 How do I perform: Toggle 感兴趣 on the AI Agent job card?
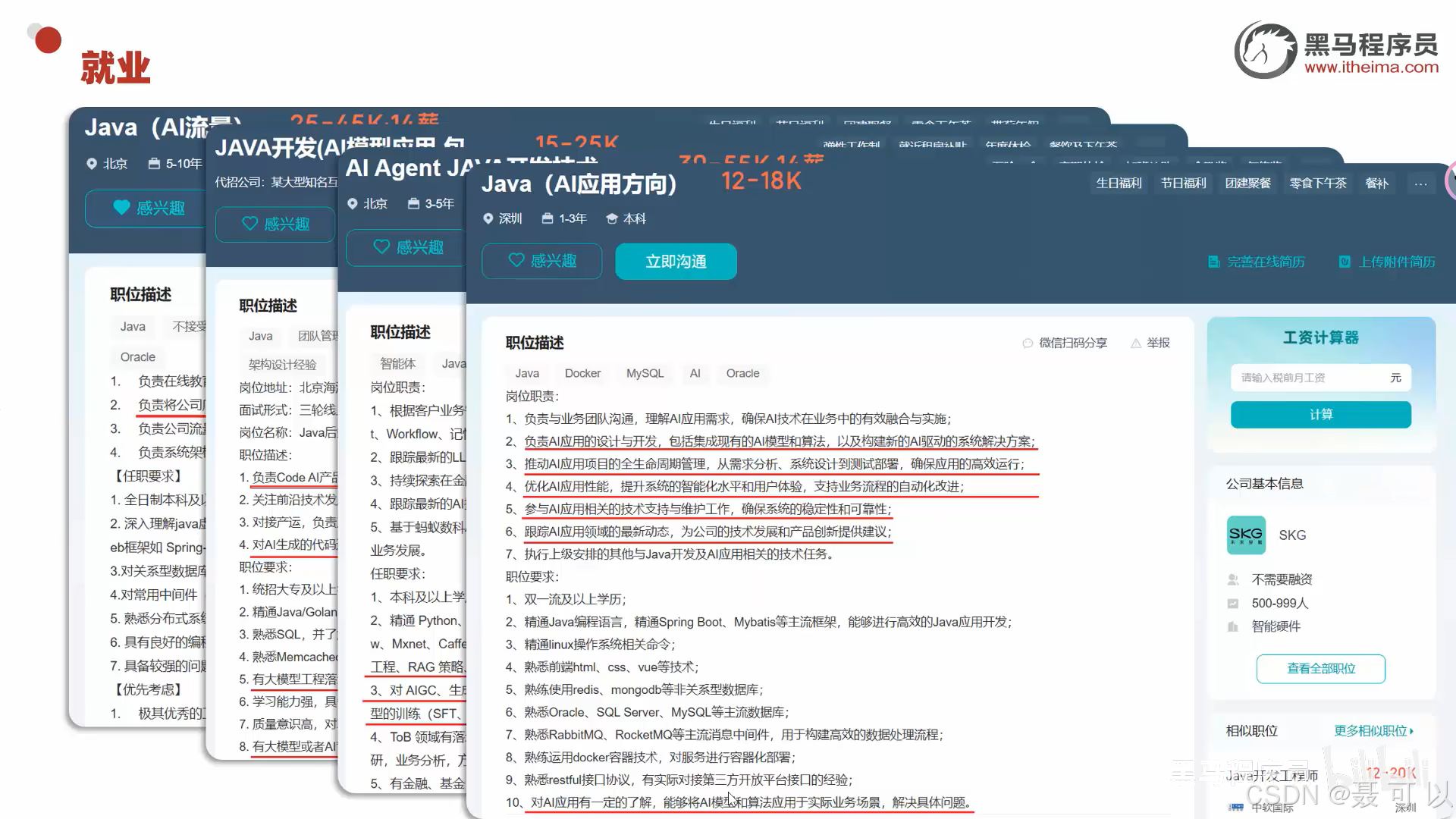pyautogui.click(x=407, y=247)
